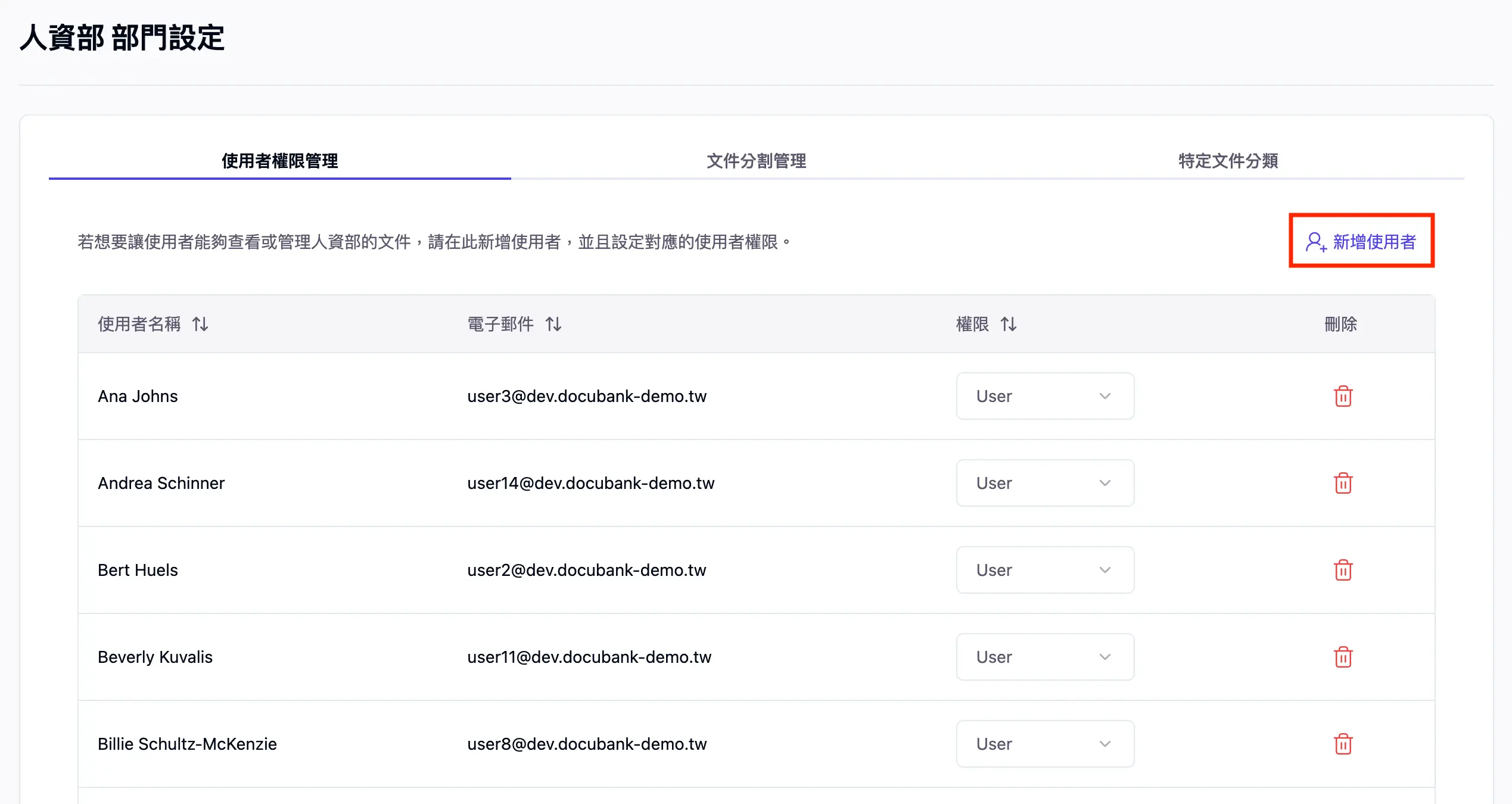Click the sort arrows beside 權限 header

click(x=1010, y=324)
